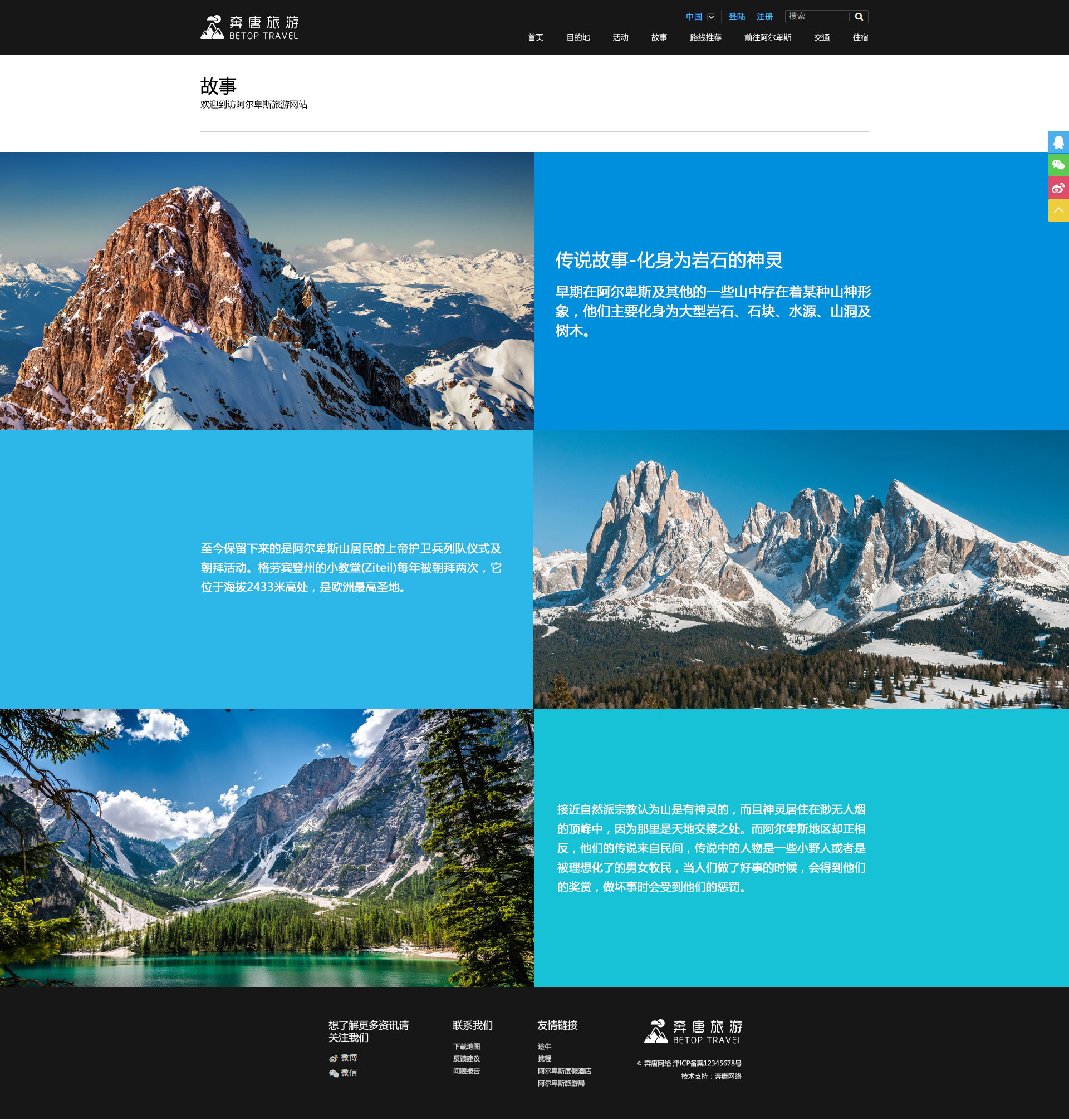Share page via the WeChat sidebar icon
This screenshot has width=1069, height=1120.
coord(1058,165)
